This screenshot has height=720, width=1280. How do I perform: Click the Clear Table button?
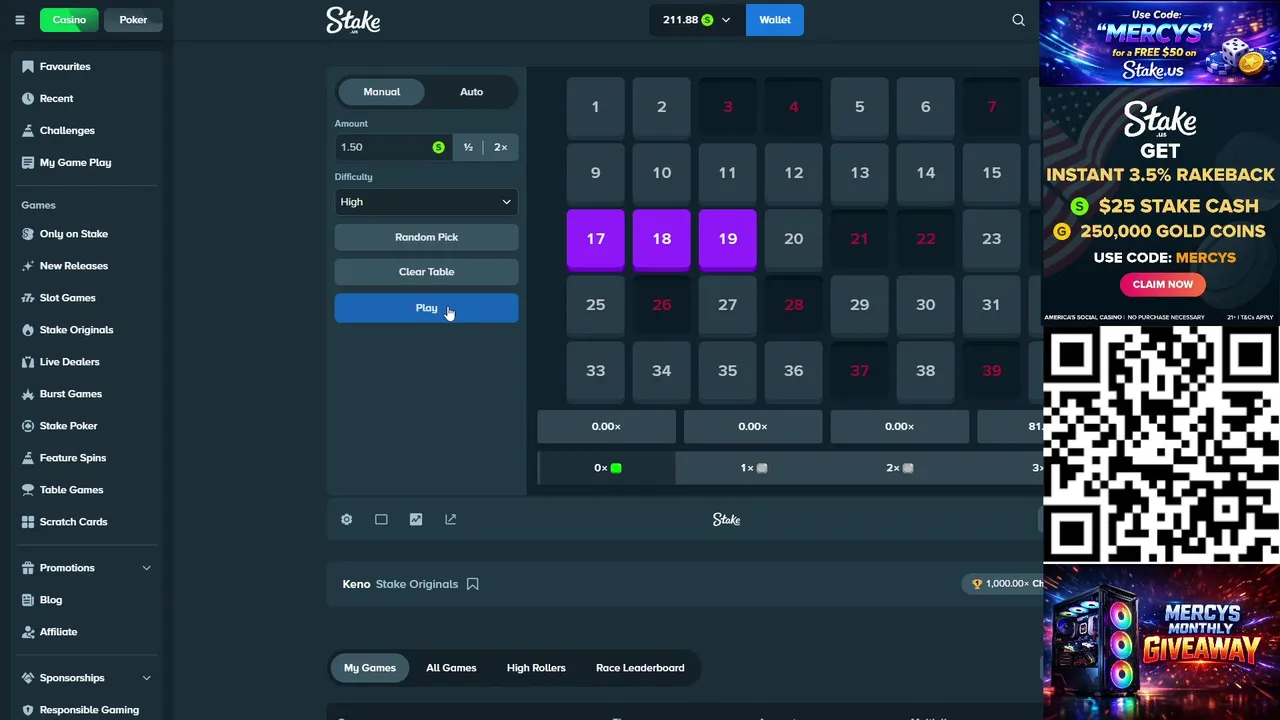pyautogui.click(x=426, y=272)
